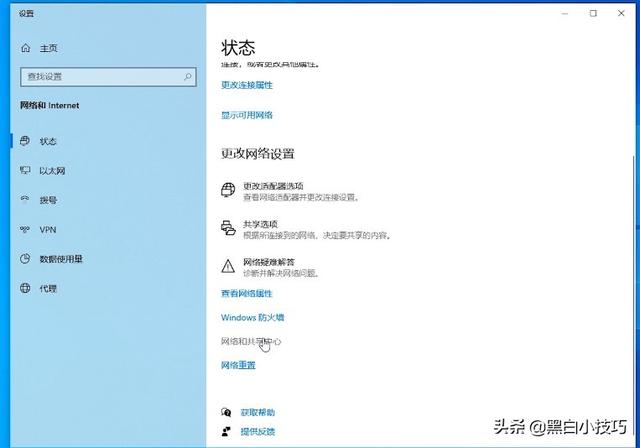Click the 查找设置 search box
640x448 pixels.
click(108, 77)
